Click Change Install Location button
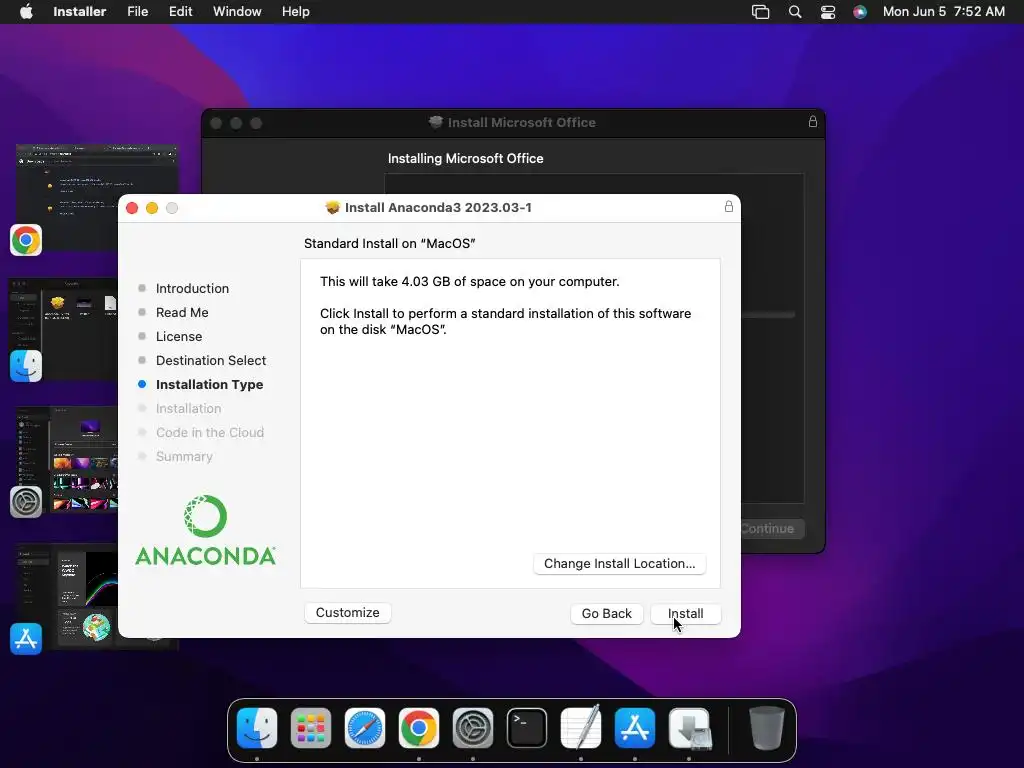 (x=619, y=564)
